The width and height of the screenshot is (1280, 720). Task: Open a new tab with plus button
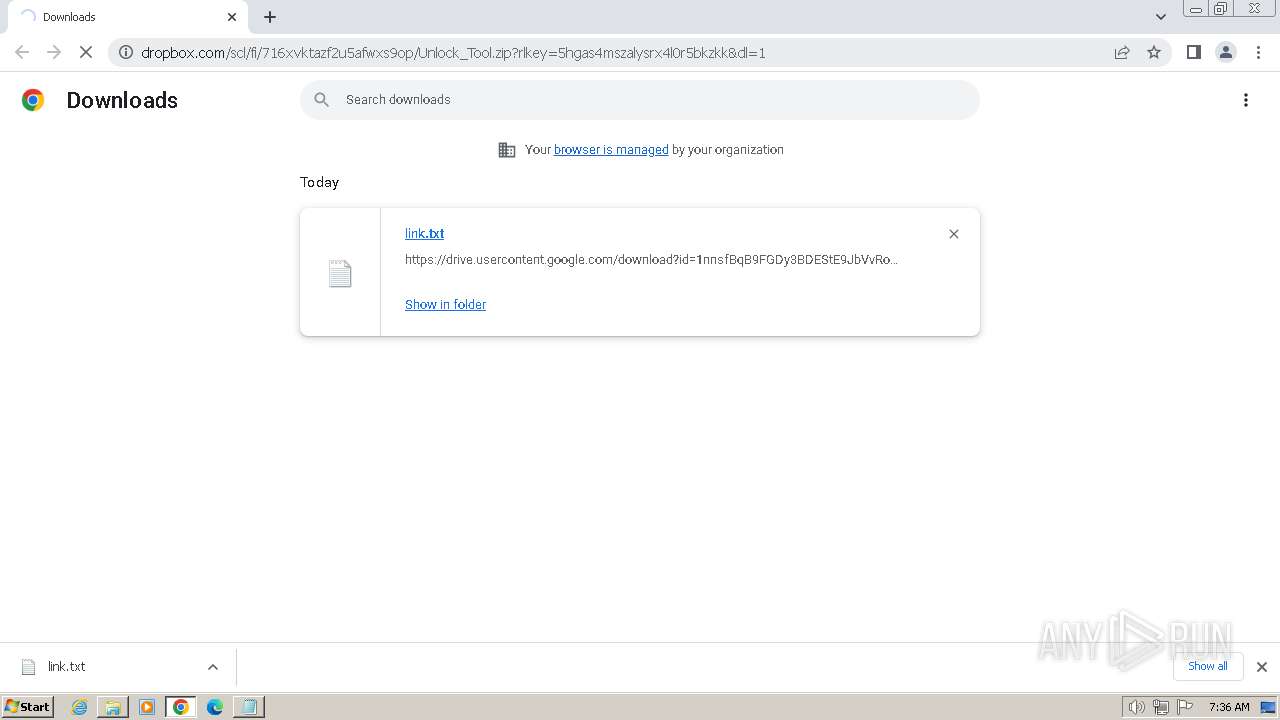270,17
